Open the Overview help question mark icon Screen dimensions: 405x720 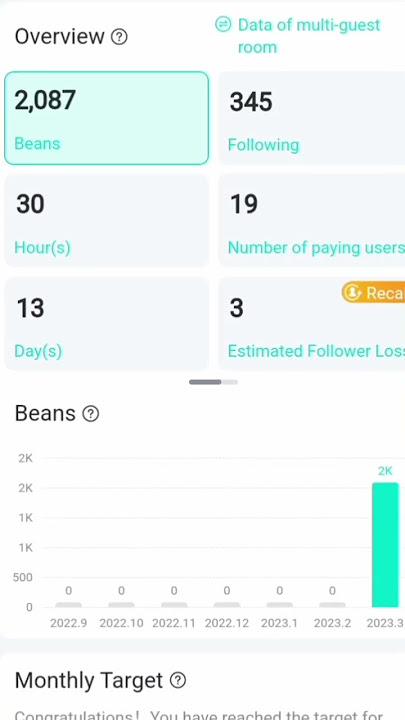pos(119,37)
